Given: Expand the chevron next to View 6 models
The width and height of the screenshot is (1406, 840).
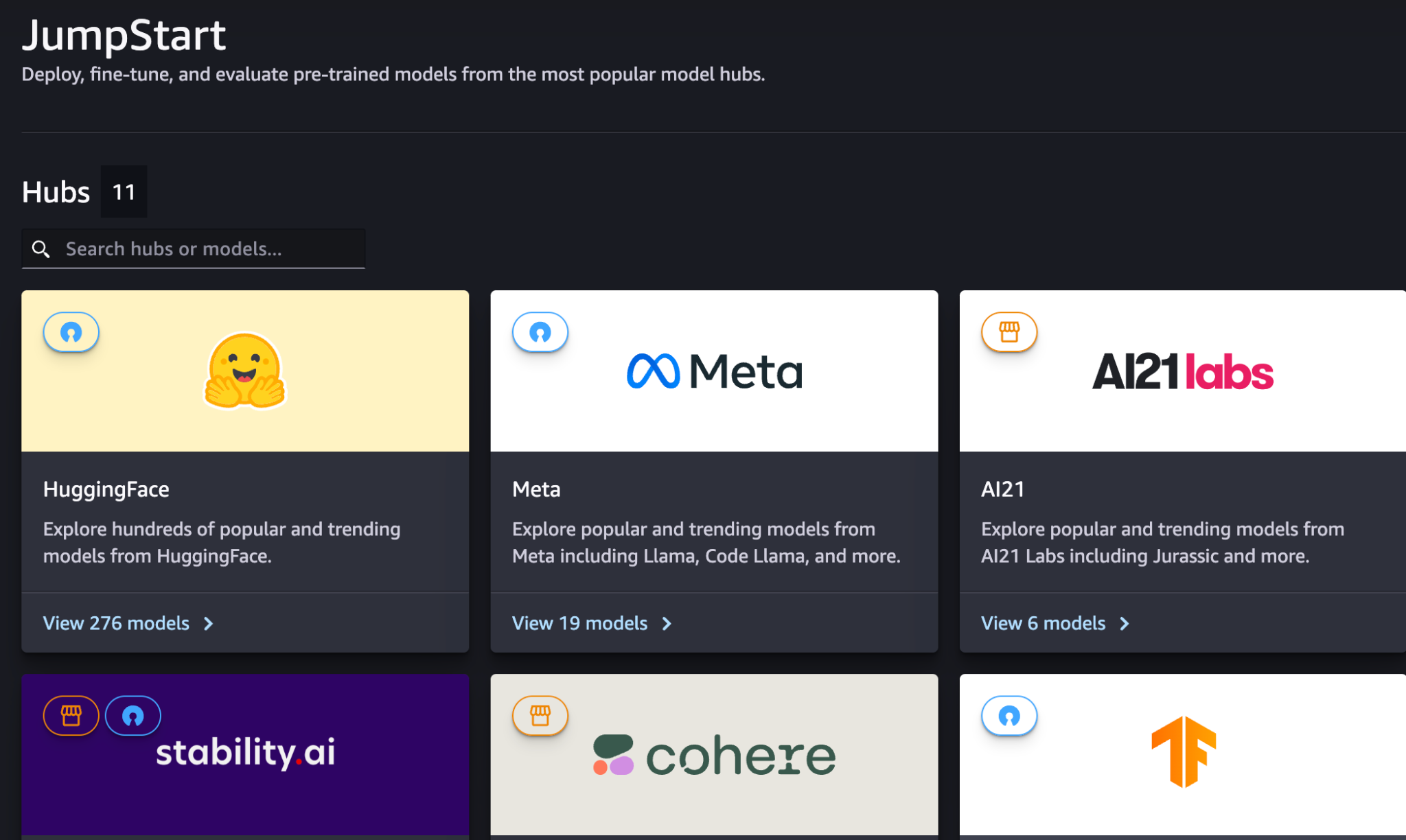Looking at the screenshot, I should [1125, 624].
